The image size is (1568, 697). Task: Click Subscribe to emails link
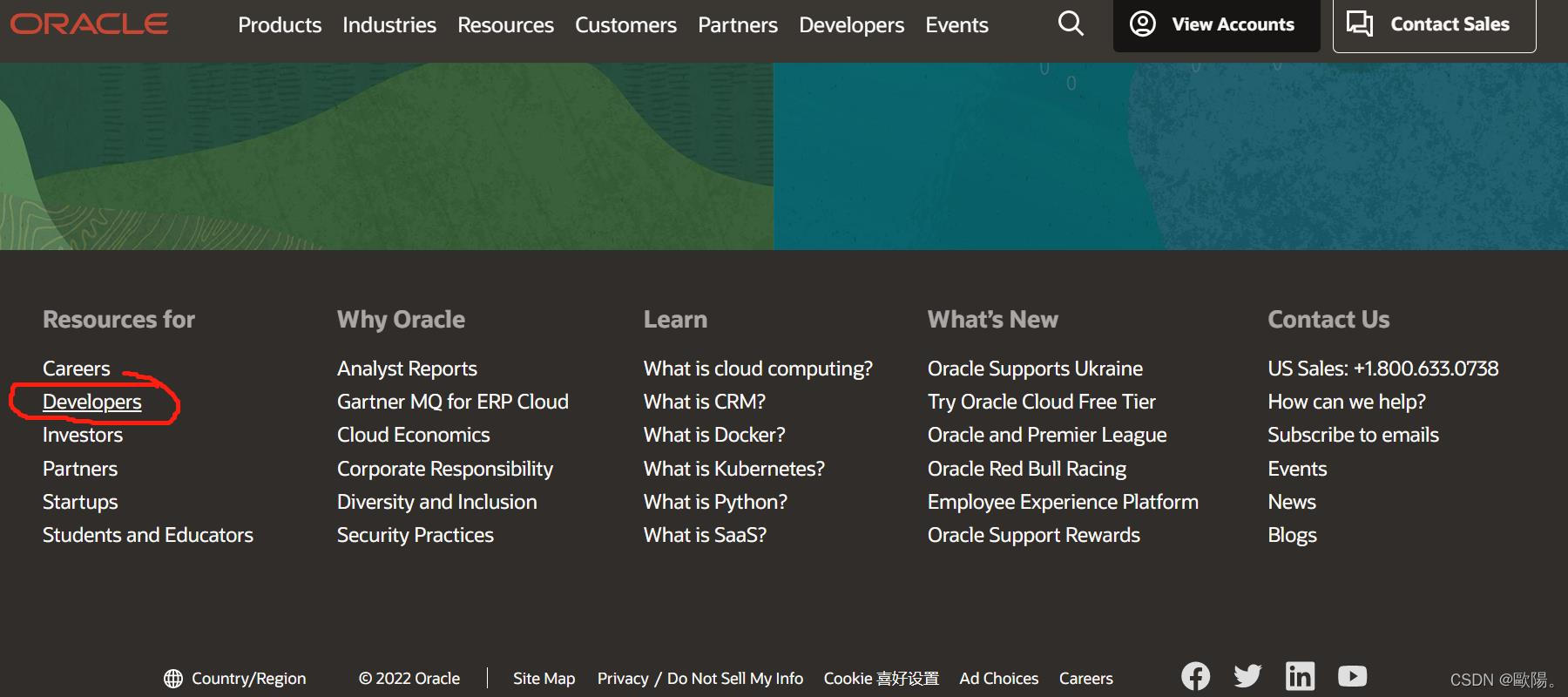coord(1353,435)
